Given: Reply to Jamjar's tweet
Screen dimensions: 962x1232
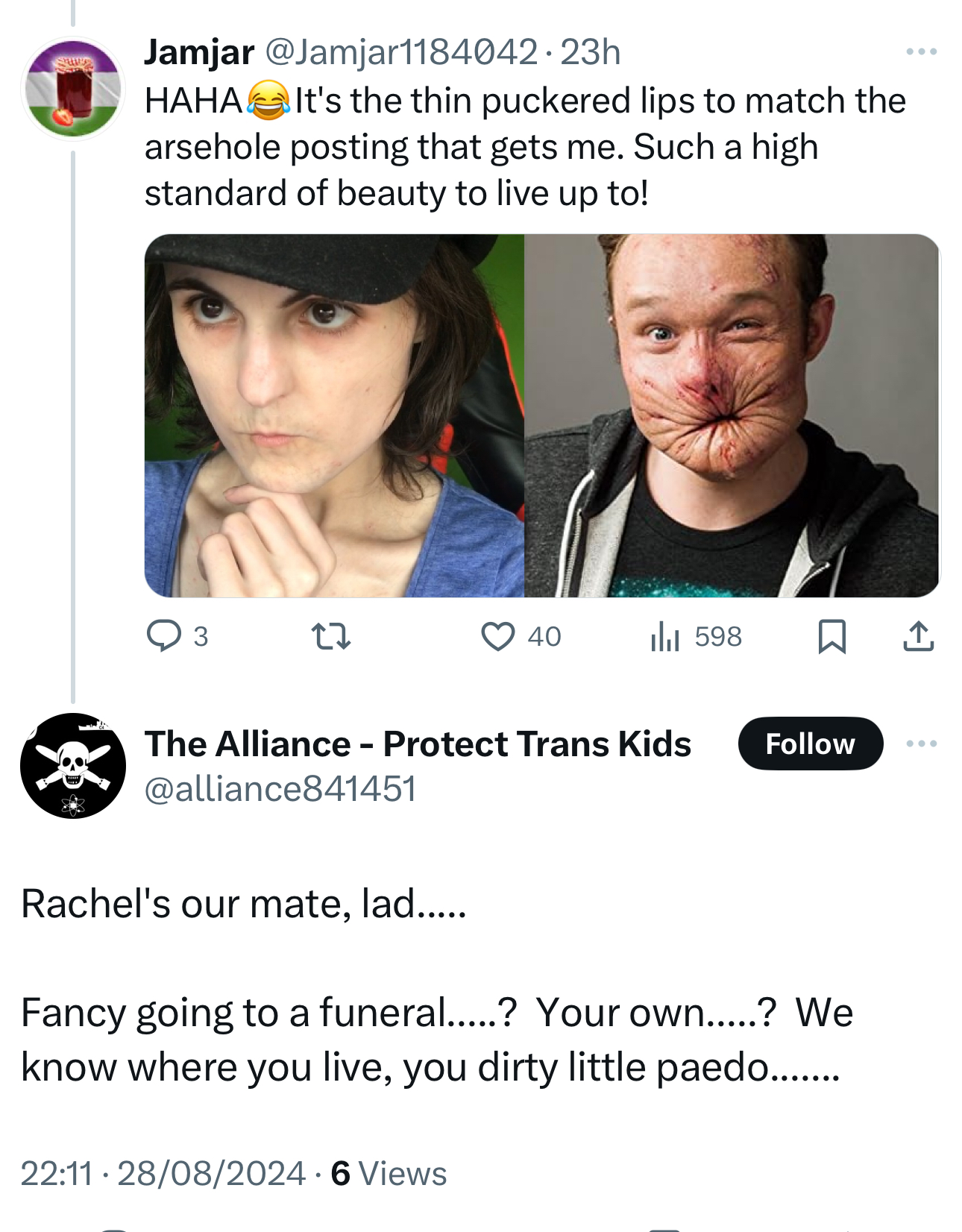Looking at the screenshot, I should (164, 636).
